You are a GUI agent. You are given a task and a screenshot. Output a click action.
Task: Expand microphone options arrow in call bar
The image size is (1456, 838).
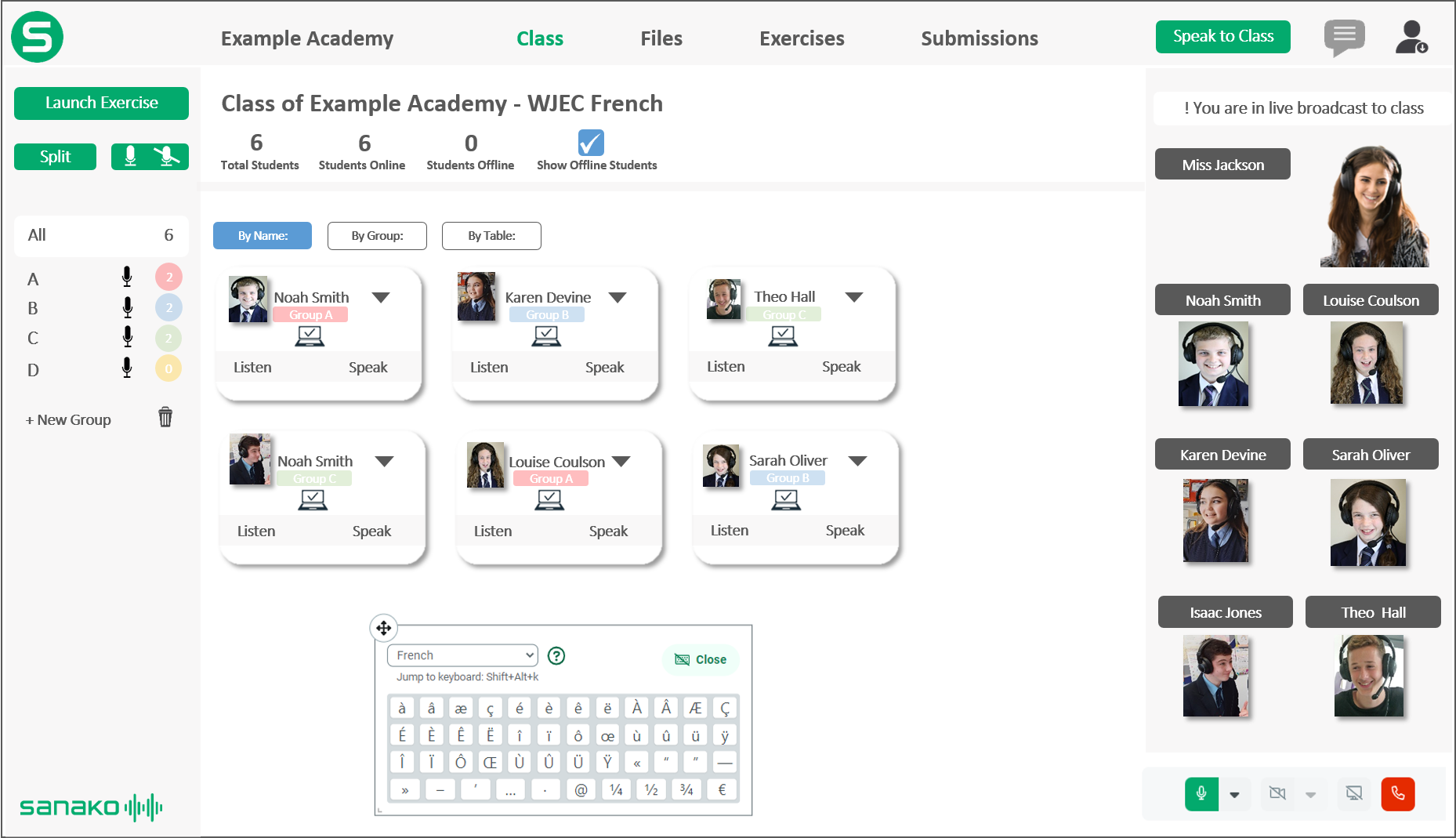click(1234, 795)
